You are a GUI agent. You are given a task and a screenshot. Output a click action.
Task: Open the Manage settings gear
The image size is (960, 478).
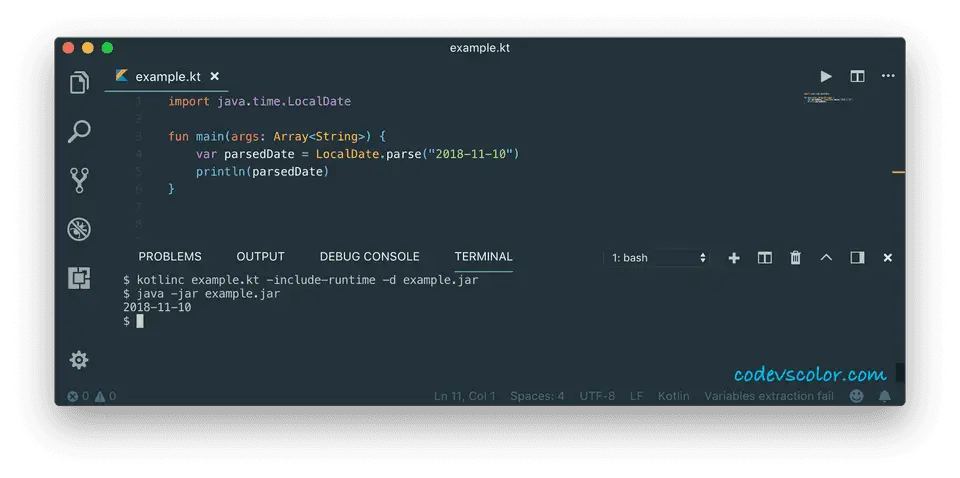pos(79,360)
